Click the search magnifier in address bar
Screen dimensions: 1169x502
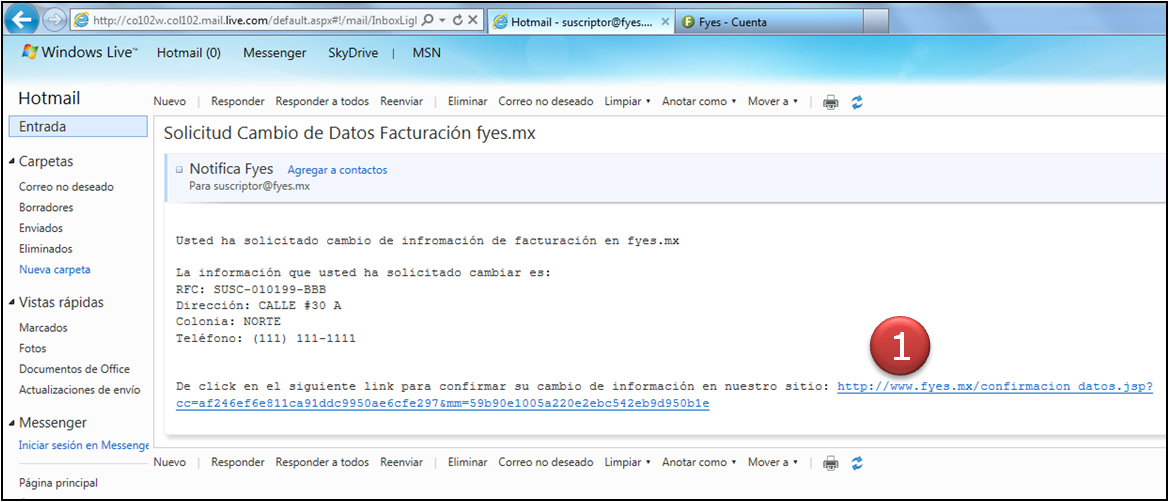(x=427, y=21)
